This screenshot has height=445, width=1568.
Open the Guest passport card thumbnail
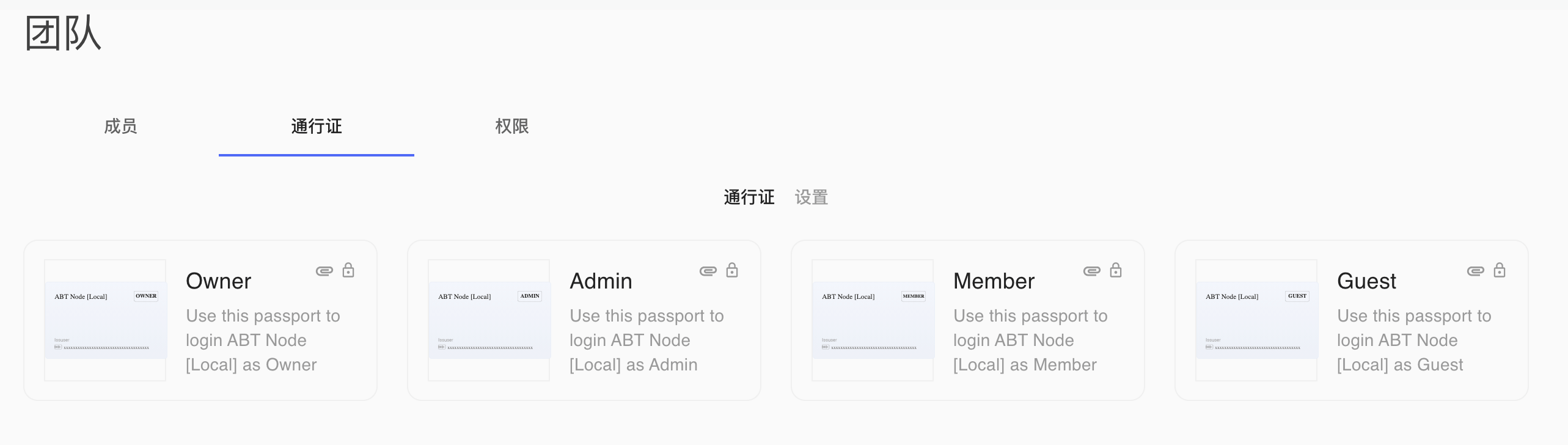(1256, 320)
